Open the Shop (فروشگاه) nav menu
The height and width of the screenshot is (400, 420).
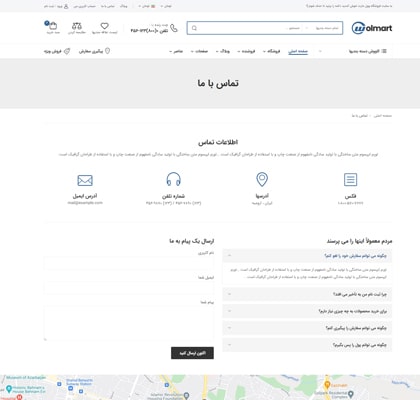tap(272, 51)
